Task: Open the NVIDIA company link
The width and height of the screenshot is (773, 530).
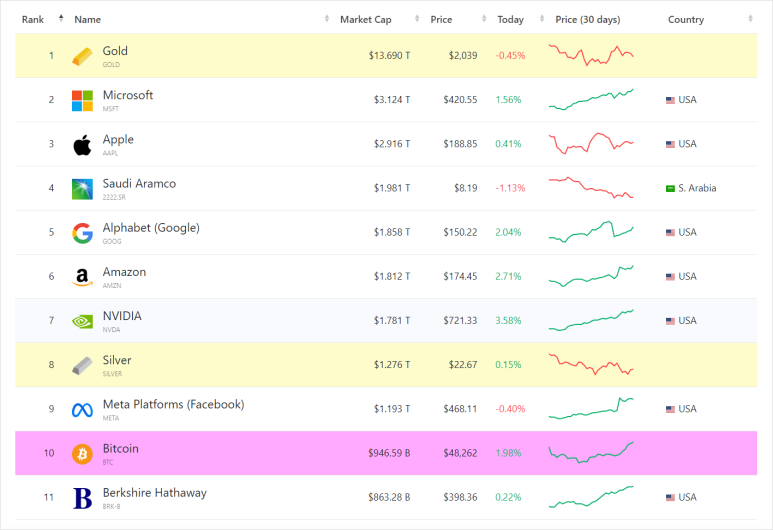Action: pos(122,316)
